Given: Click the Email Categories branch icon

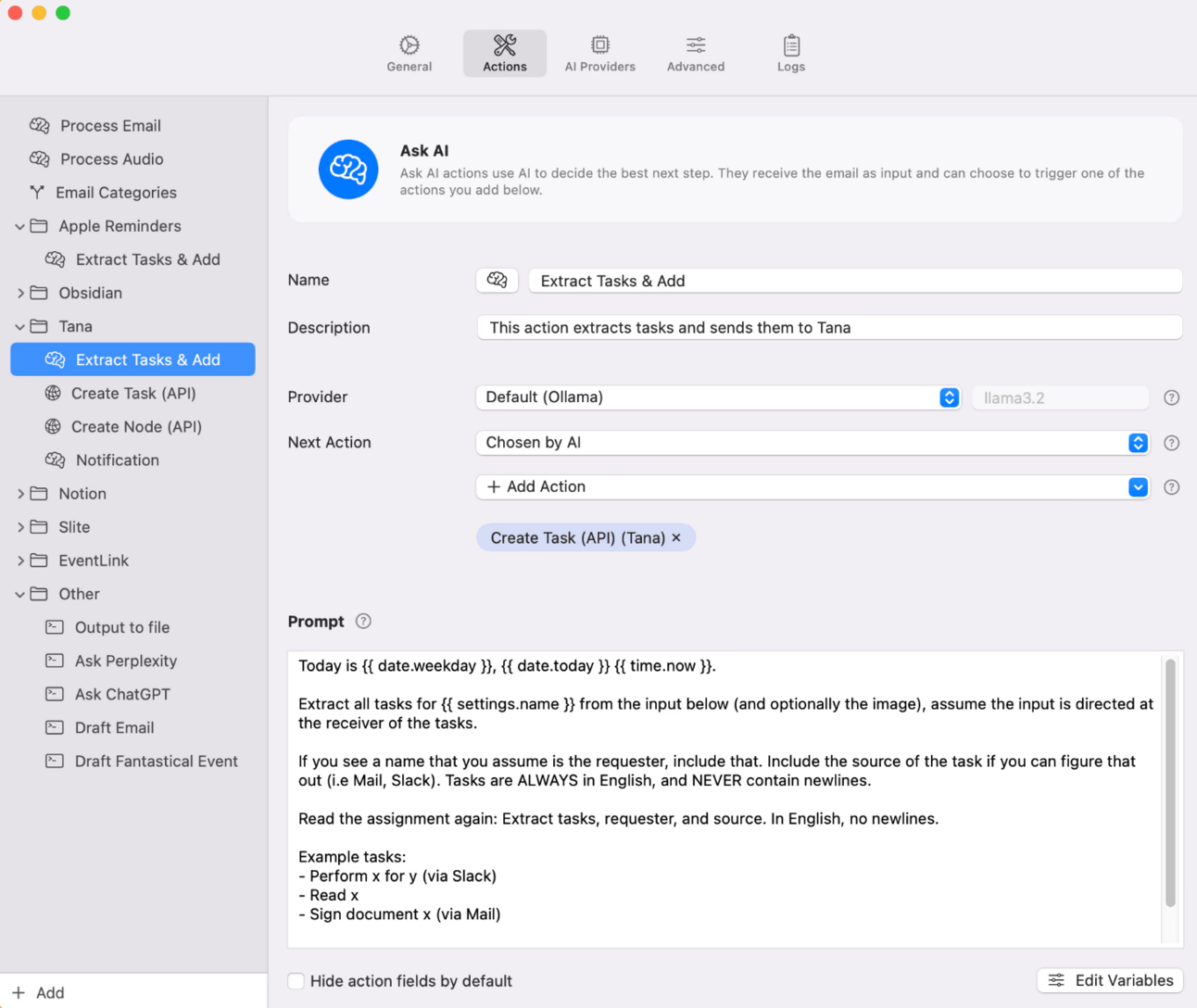Looking at the screenshot, I should tap(37, 193).
